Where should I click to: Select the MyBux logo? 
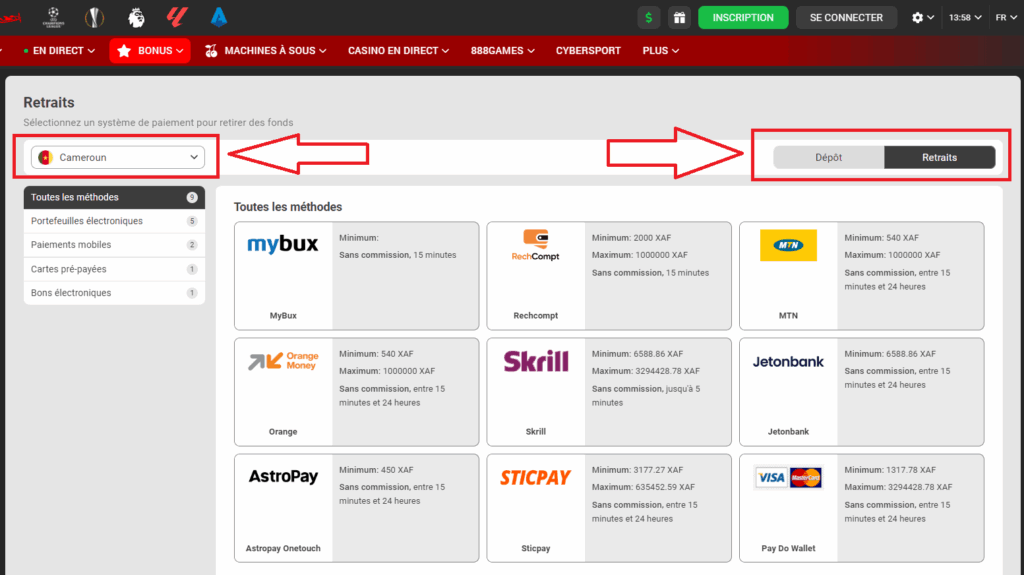click(283, 244)
